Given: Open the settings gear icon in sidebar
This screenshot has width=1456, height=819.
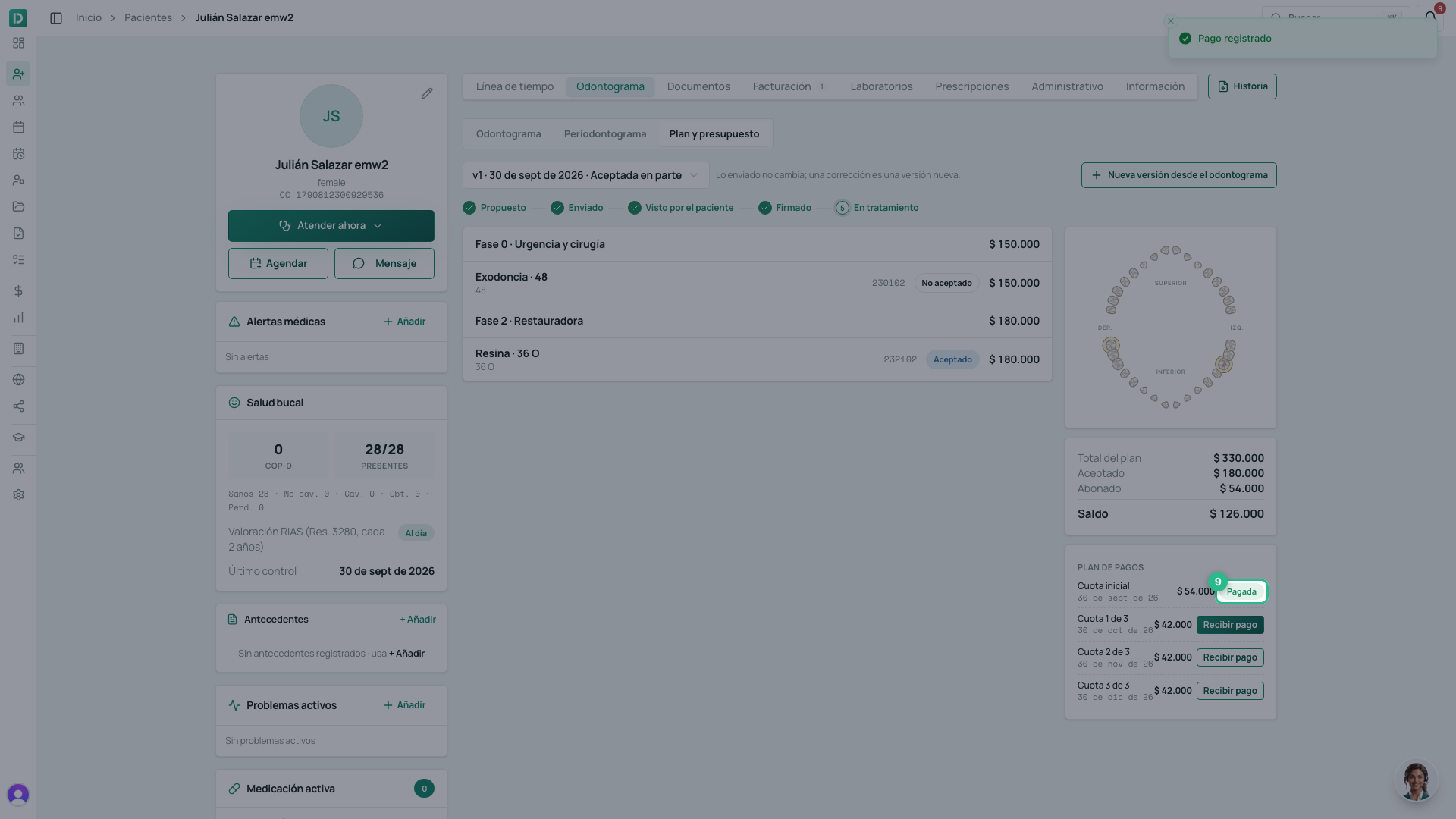Looking at the screenshot, I should click(19, 495).
